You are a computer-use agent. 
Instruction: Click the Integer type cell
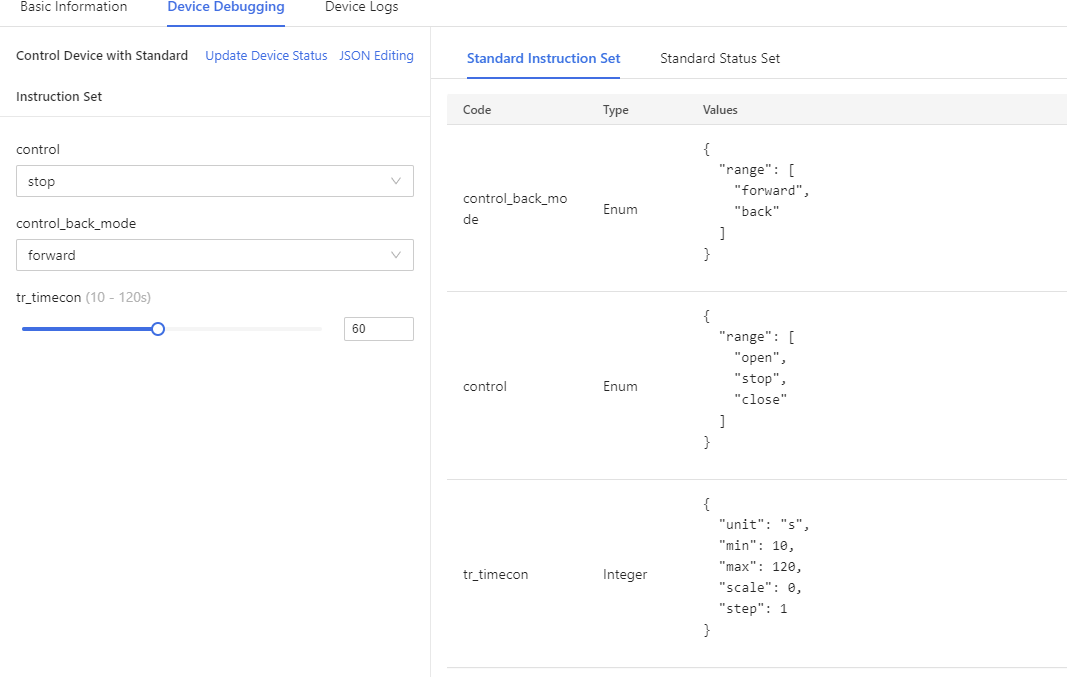(625, 574)
